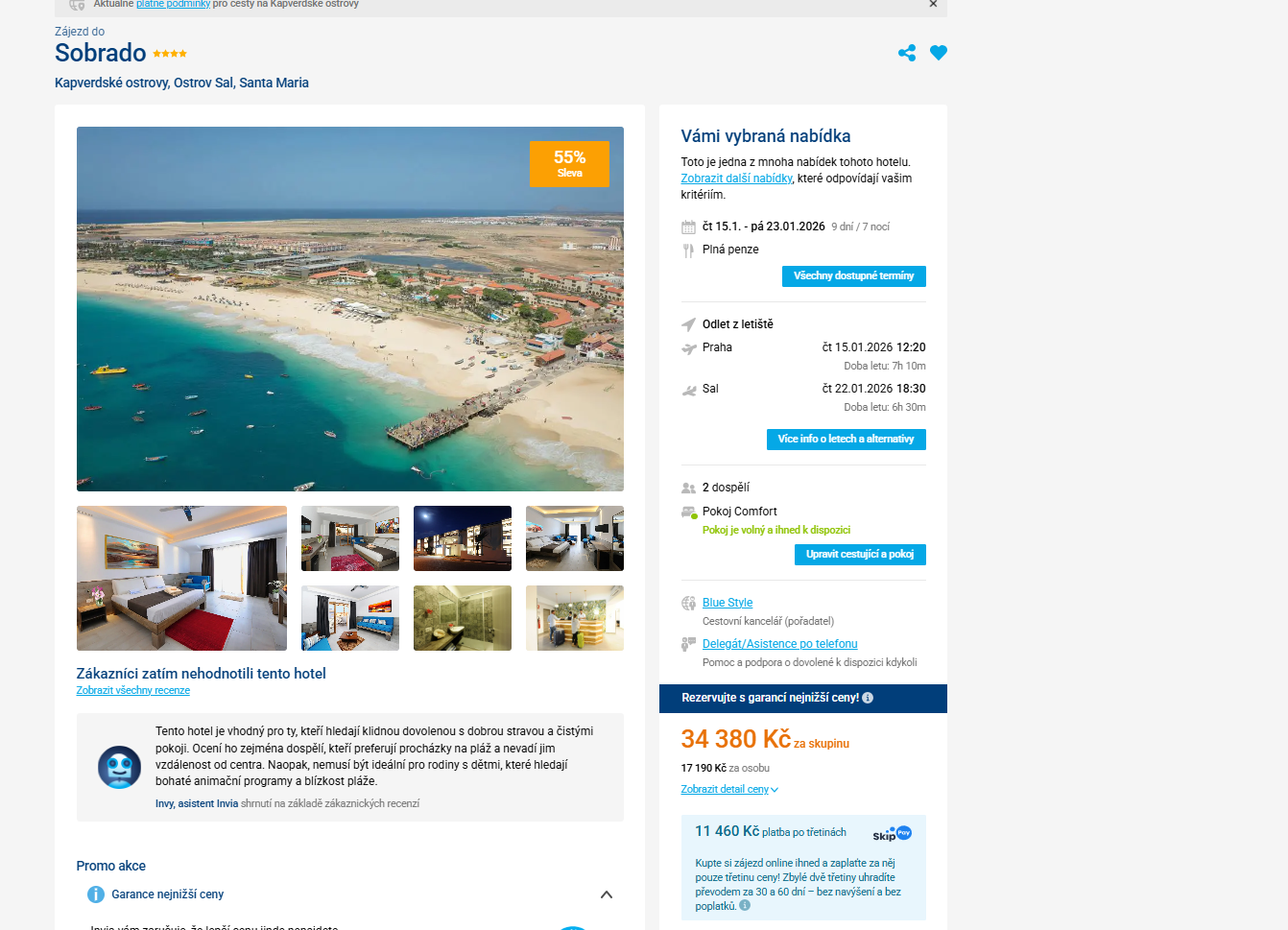Screen dimensions: 1288x930
Task: Open the Blue Style tour operator link
Action: (727, 603)
